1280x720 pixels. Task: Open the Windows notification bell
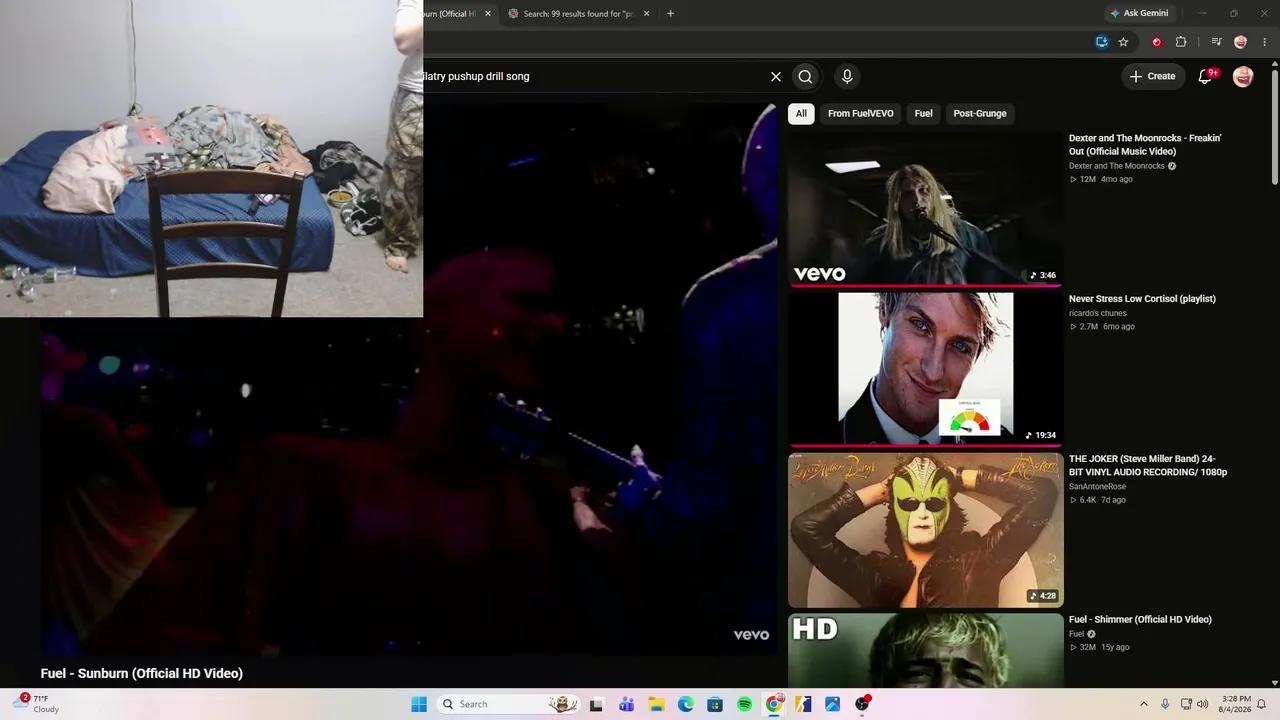pyautogui.click(x=1262, y=704)
